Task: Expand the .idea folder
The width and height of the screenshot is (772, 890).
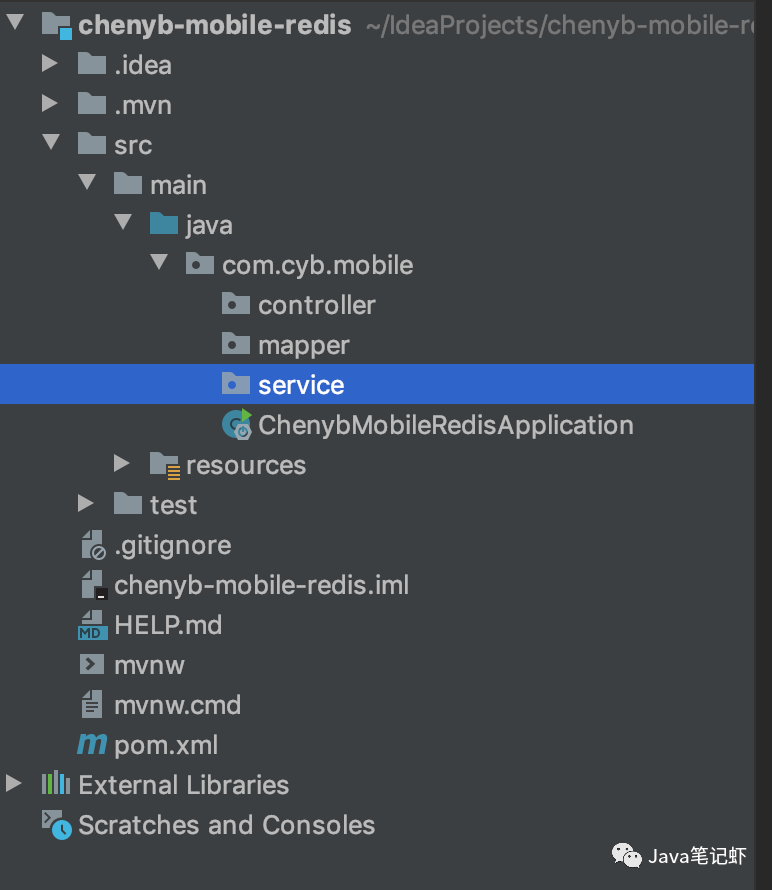Action: (x=50, y=64)
